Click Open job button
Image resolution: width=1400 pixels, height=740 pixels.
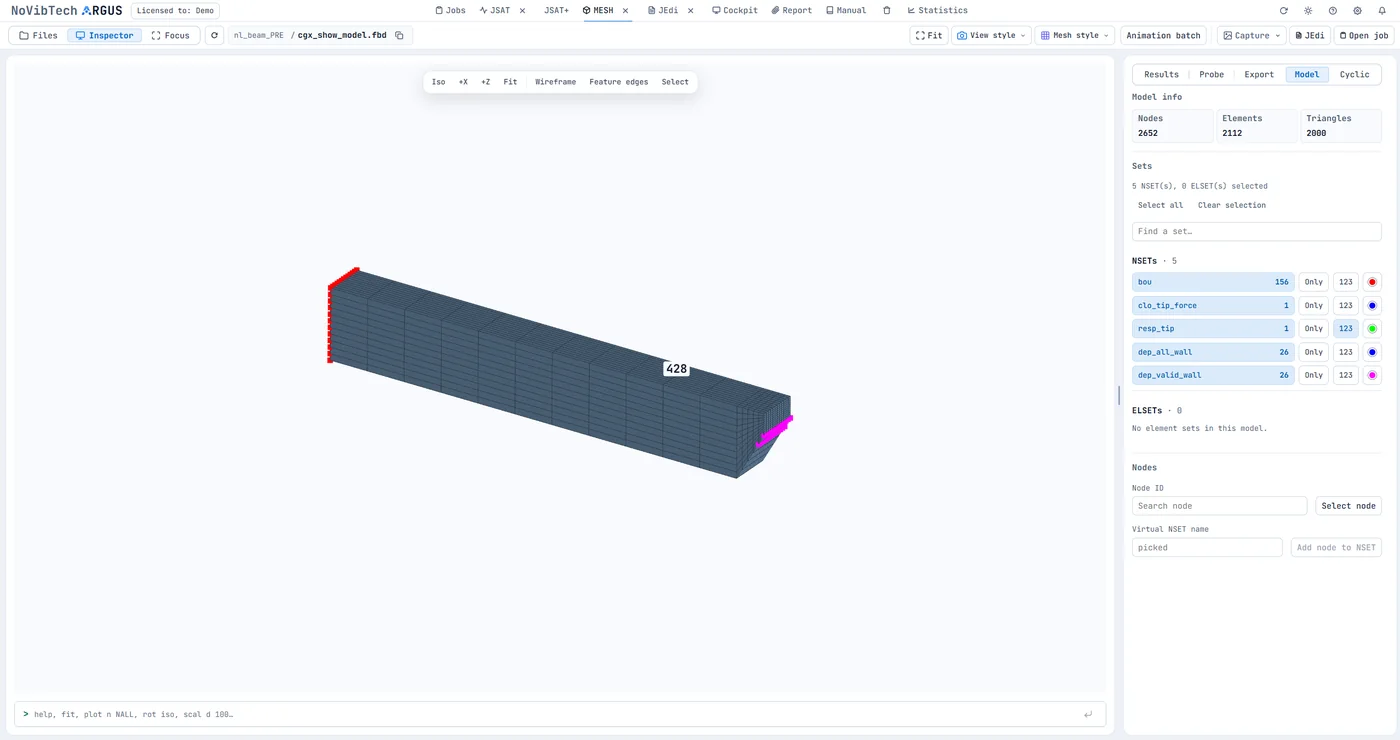pyautogui.click(x=1363, y=35)
